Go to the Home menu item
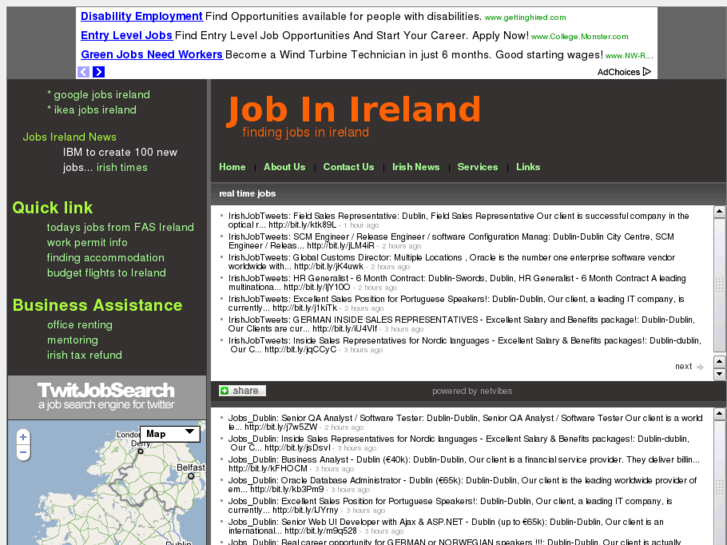The width and height of the screenshot is (727, 545). (232, 167)
